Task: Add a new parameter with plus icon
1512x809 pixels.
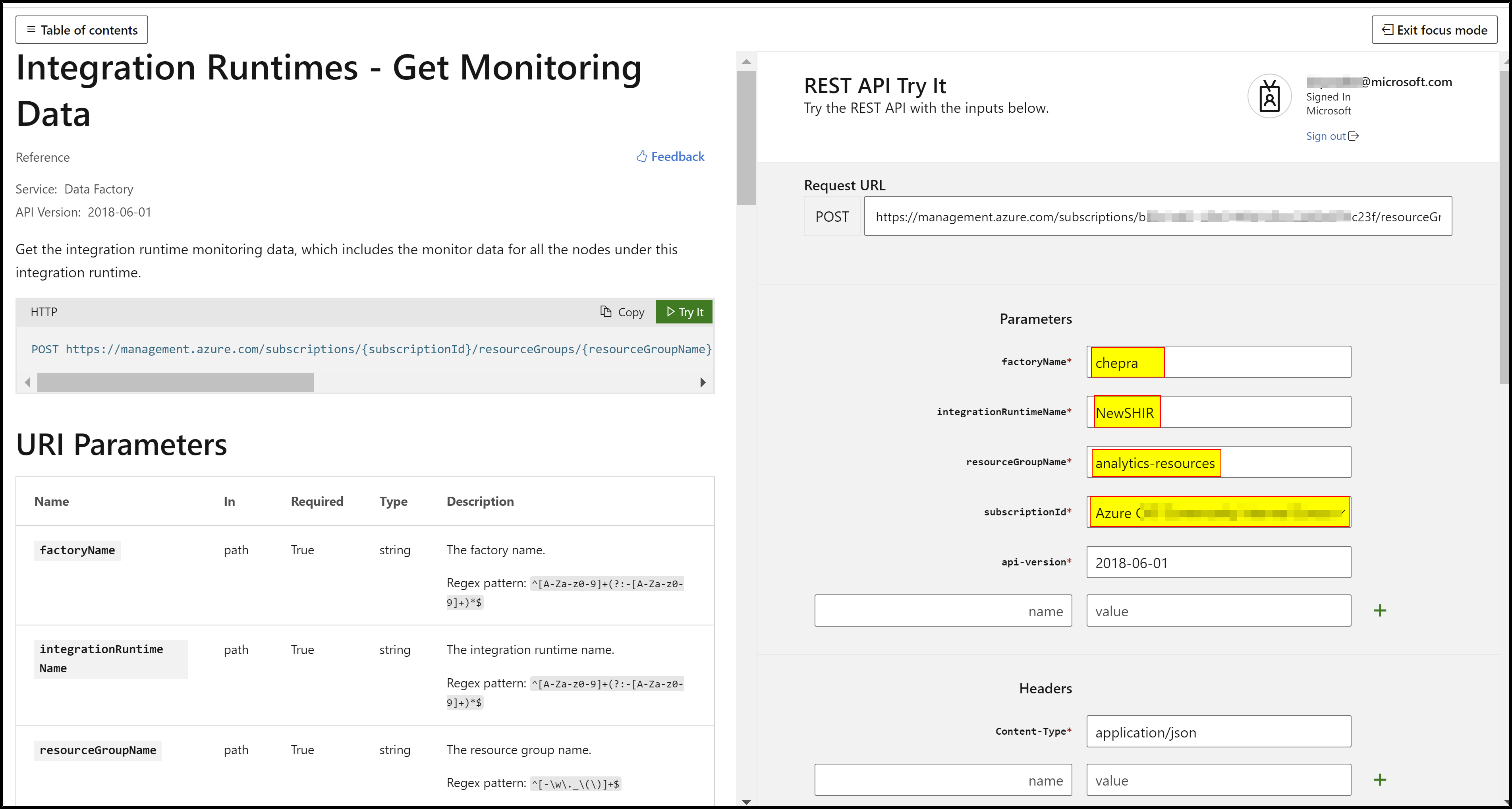Action: click(1380, 611)
